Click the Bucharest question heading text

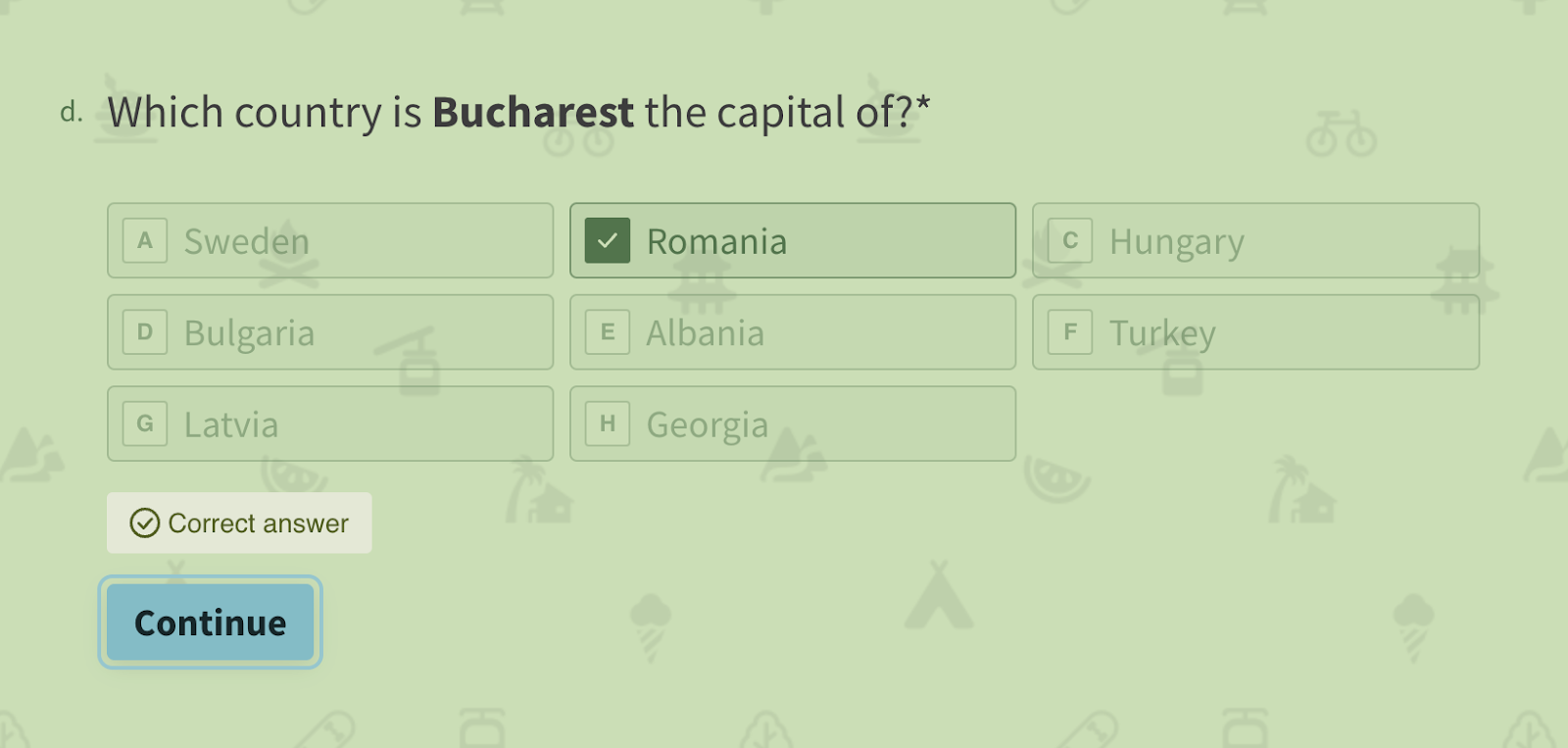click(x=519, y=112)
